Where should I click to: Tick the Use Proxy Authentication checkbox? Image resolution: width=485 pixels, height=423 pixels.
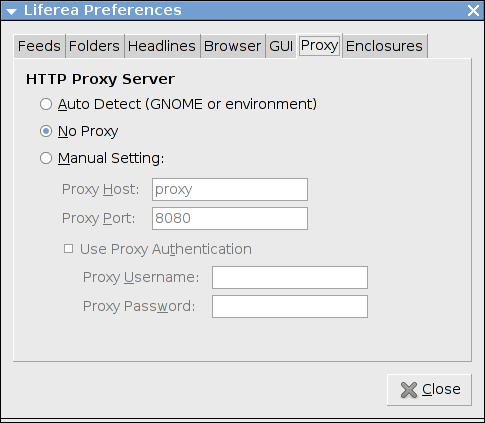[68, 249]
